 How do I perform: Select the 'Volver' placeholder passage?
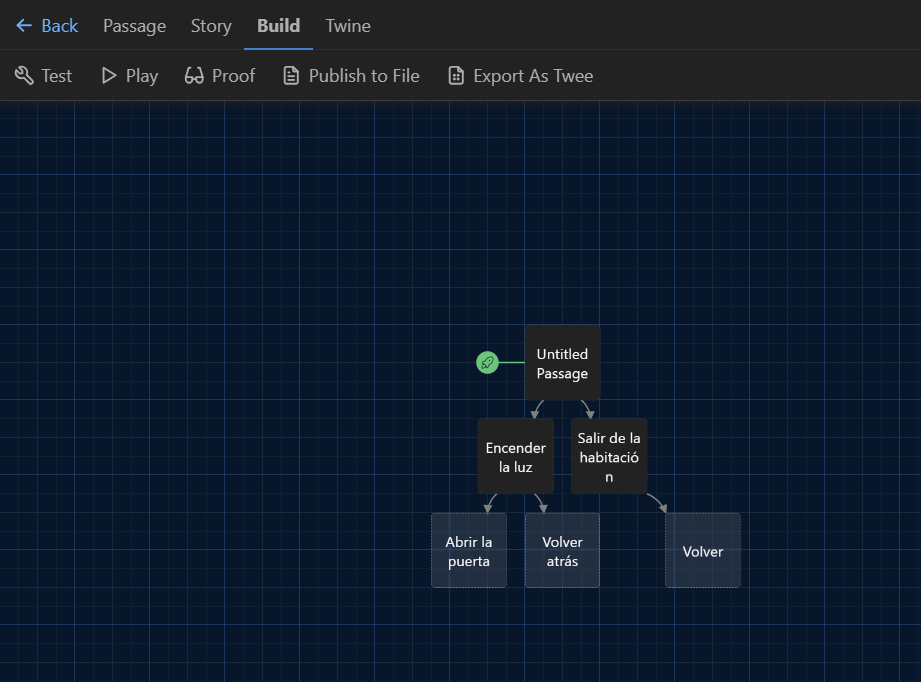point(703,551)
